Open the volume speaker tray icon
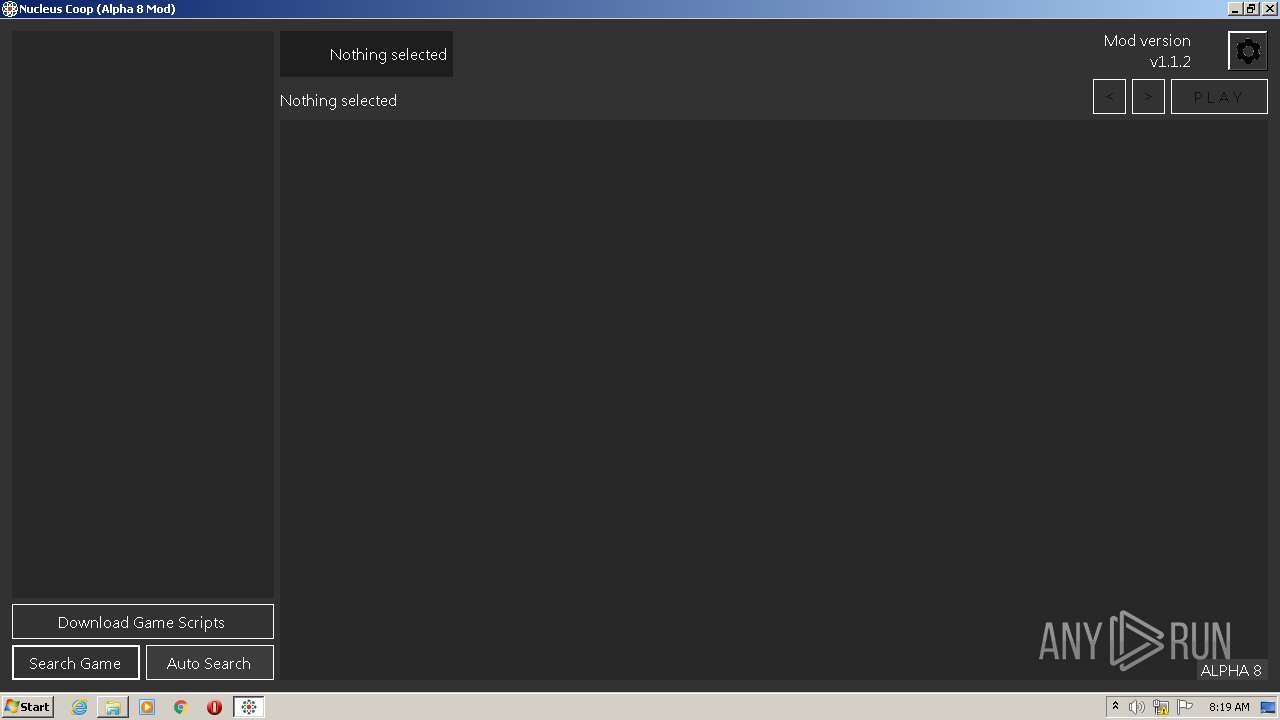Image resolution: width=1280 pixels, height=720 pixels. point(1137,707)
